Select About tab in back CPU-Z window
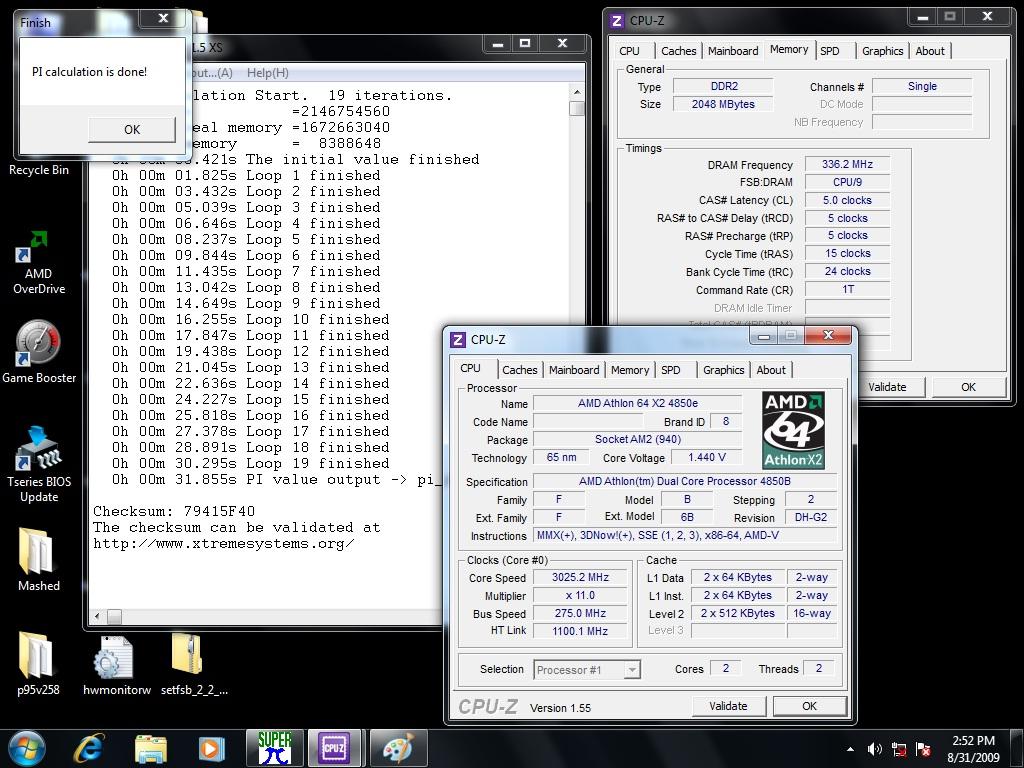The height and width of the screenshot is (768, 1024). (x=930, y=51)
